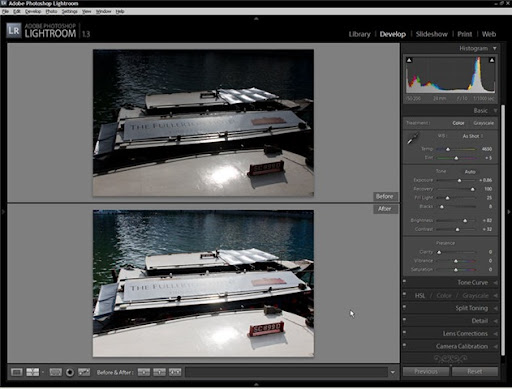Click the LR Lightroom logo badge
Image resolution: width=512 pixels, height=389 pixels.
tap(14, 31)
